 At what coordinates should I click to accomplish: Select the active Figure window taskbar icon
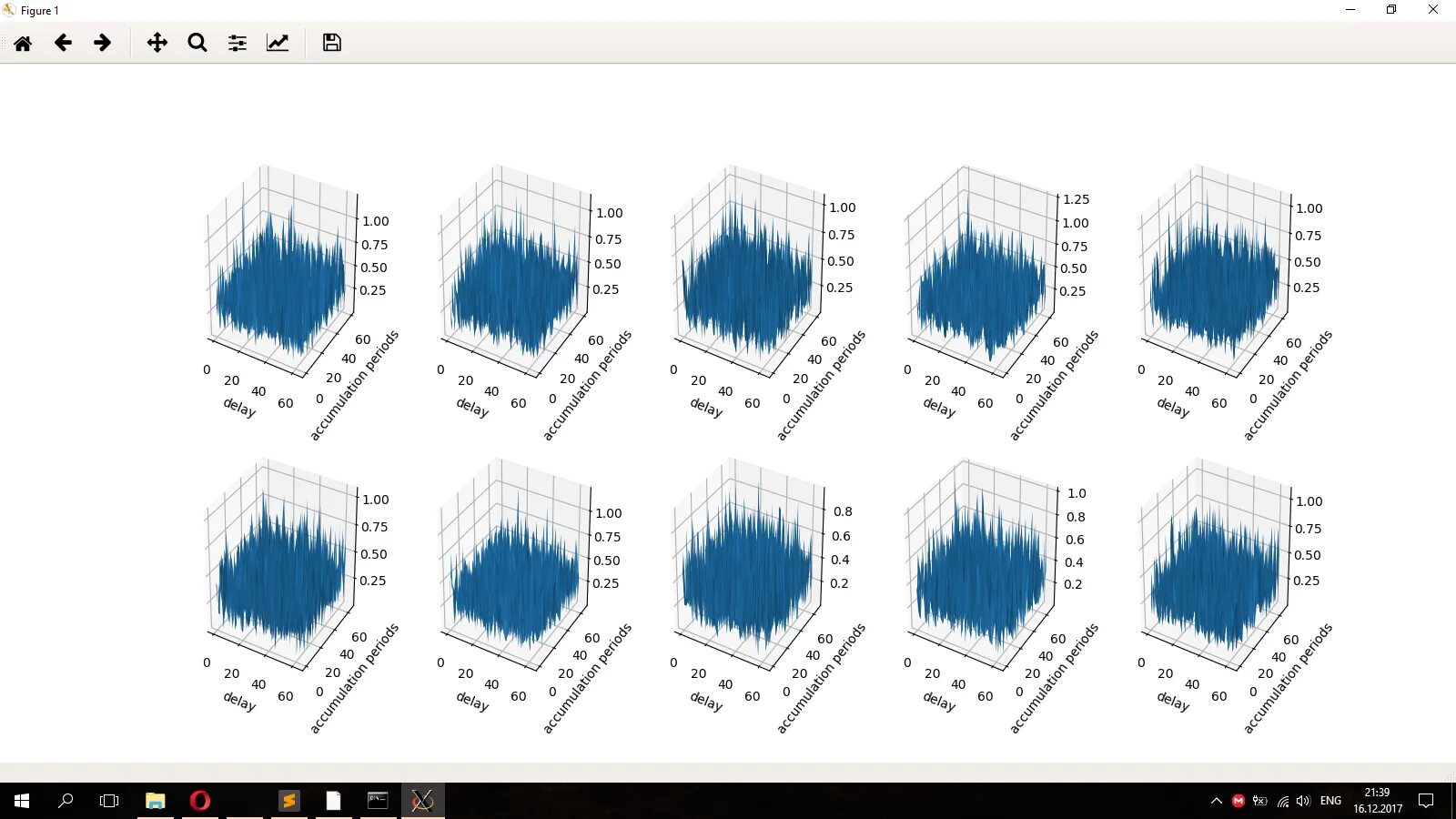(x=422, y=801)
